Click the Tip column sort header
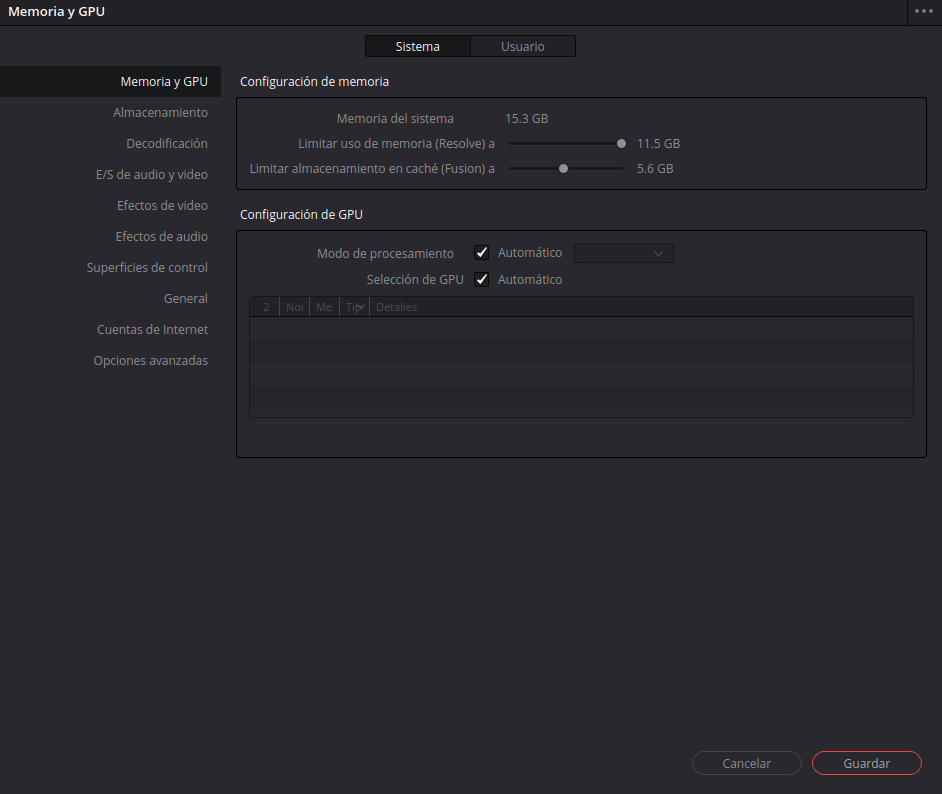942x794 pixels. pyautogui.click(x=354, y=307)
